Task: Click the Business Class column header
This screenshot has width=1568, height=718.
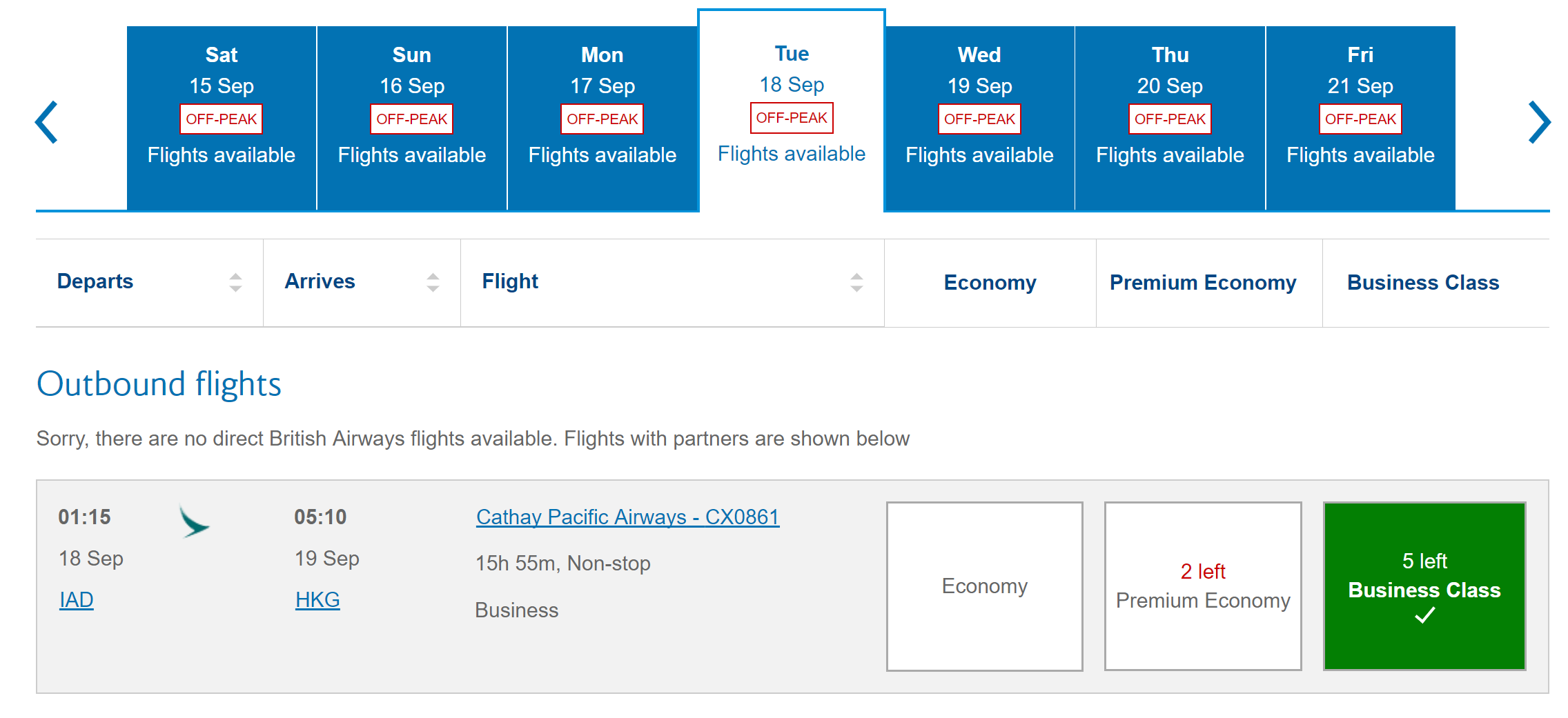Action: pos(1423,282)
